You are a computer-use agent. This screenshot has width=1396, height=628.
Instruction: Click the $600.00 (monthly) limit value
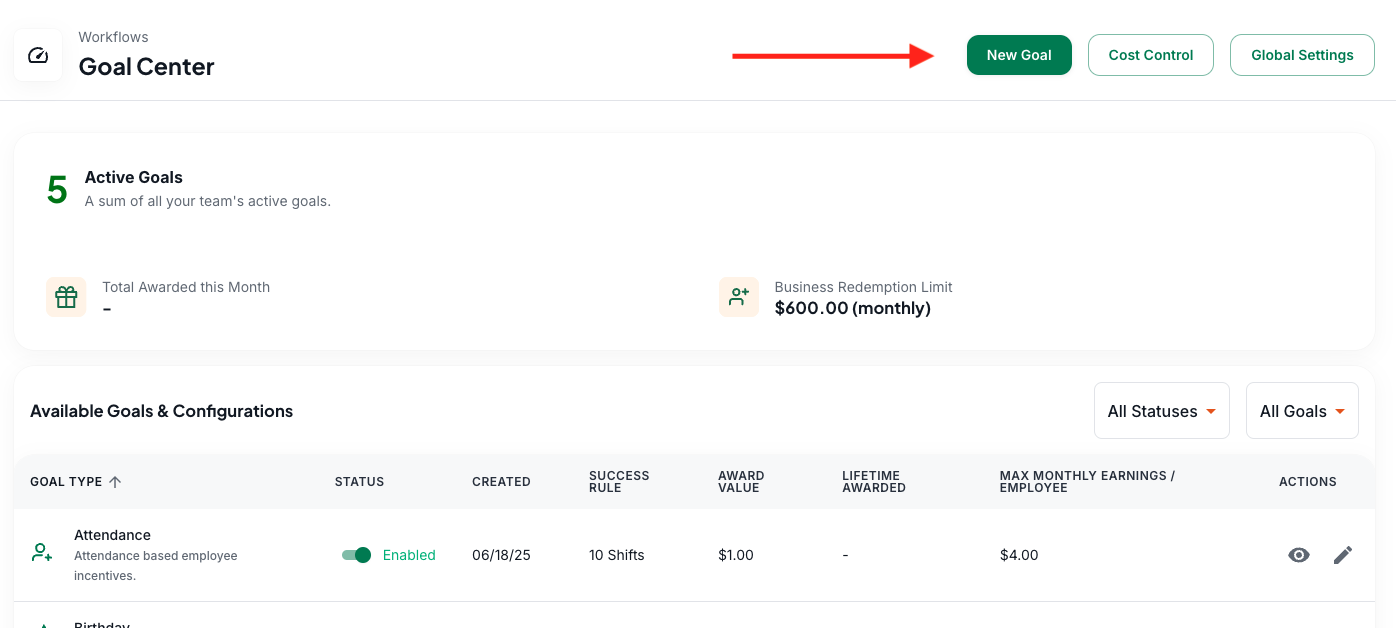tap(853, 308)
